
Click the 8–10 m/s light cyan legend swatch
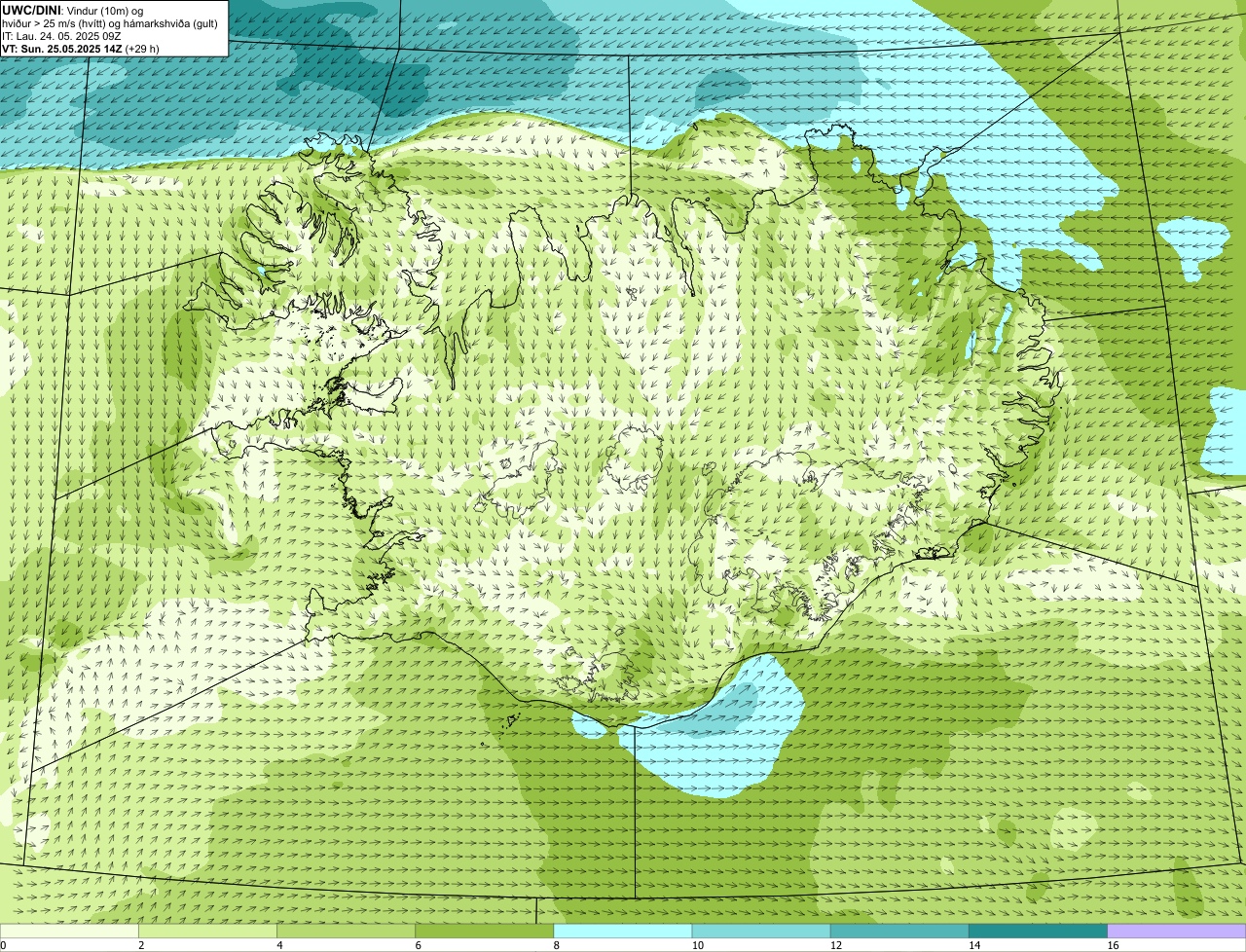click(623, 931)
